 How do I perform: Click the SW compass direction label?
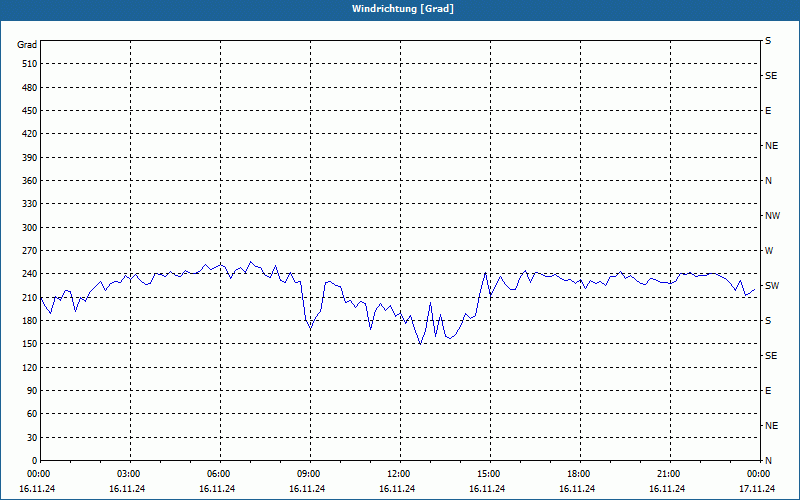tap(772, 286)
